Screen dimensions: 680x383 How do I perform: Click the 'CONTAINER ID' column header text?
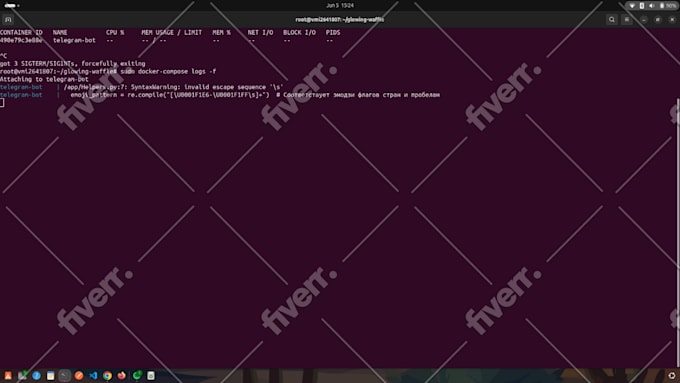pyautogui.click(x=21, y=33)
